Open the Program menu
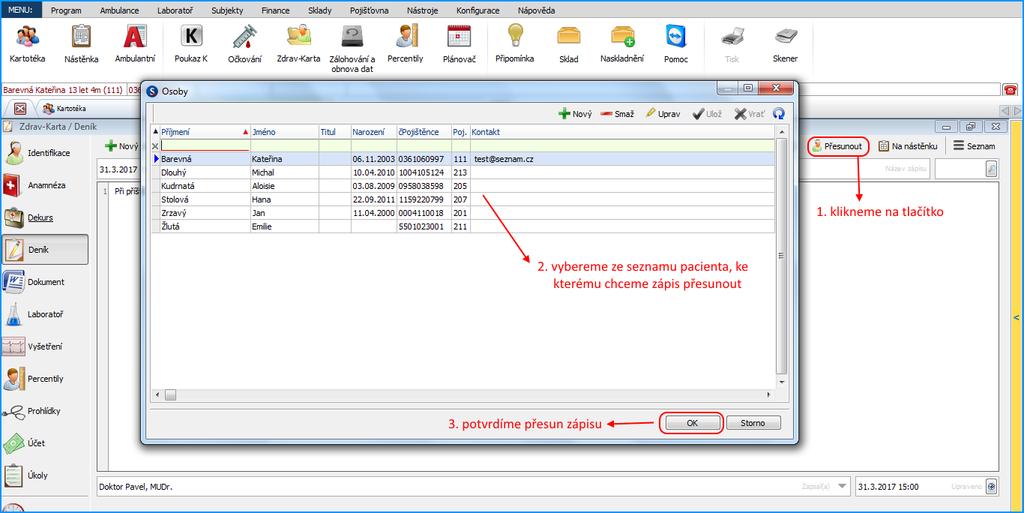Image resolution: width=1024 pixels, height=513 pixels. click(66, 10)
